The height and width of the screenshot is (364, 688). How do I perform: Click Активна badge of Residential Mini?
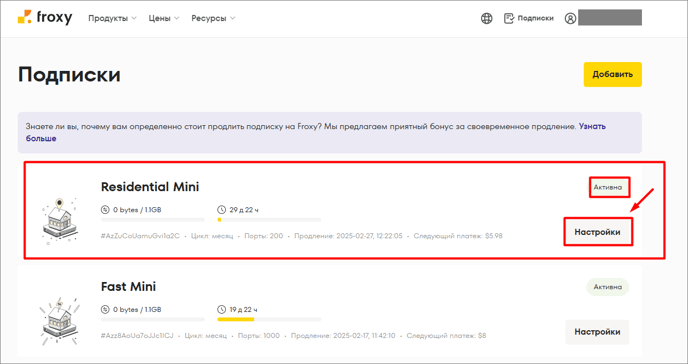608,187
